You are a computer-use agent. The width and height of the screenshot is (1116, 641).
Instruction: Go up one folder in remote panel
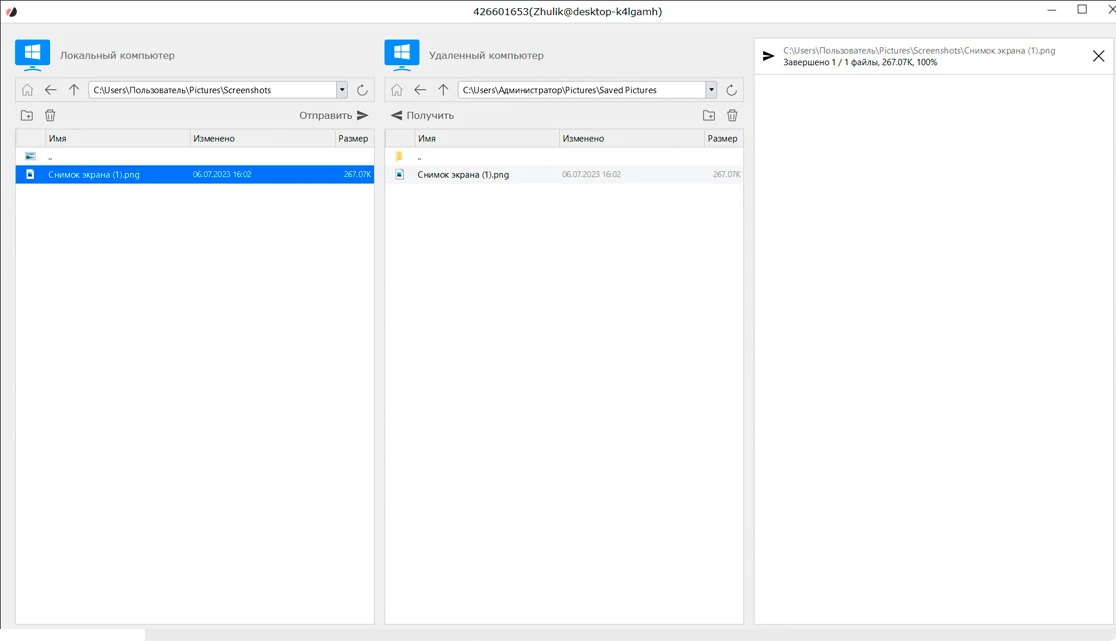(x=443, y=90)
